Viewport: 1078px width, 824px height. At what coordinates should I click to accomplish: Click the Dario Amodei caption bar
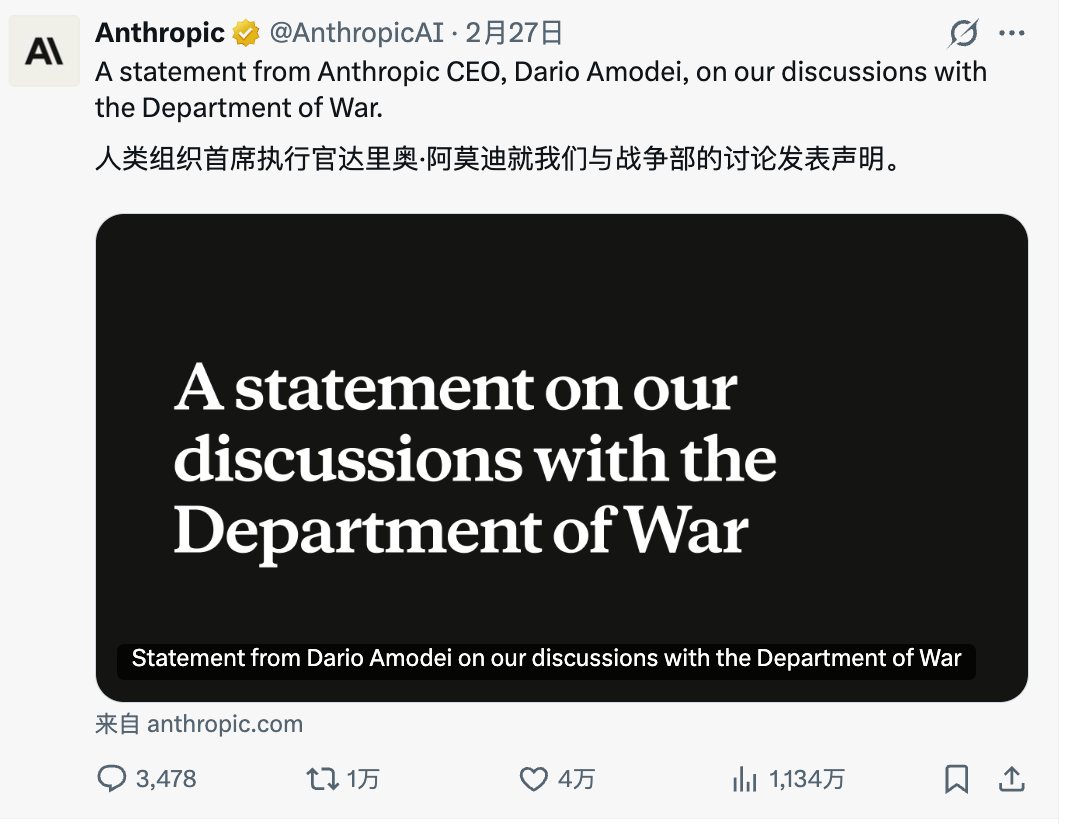546,658
